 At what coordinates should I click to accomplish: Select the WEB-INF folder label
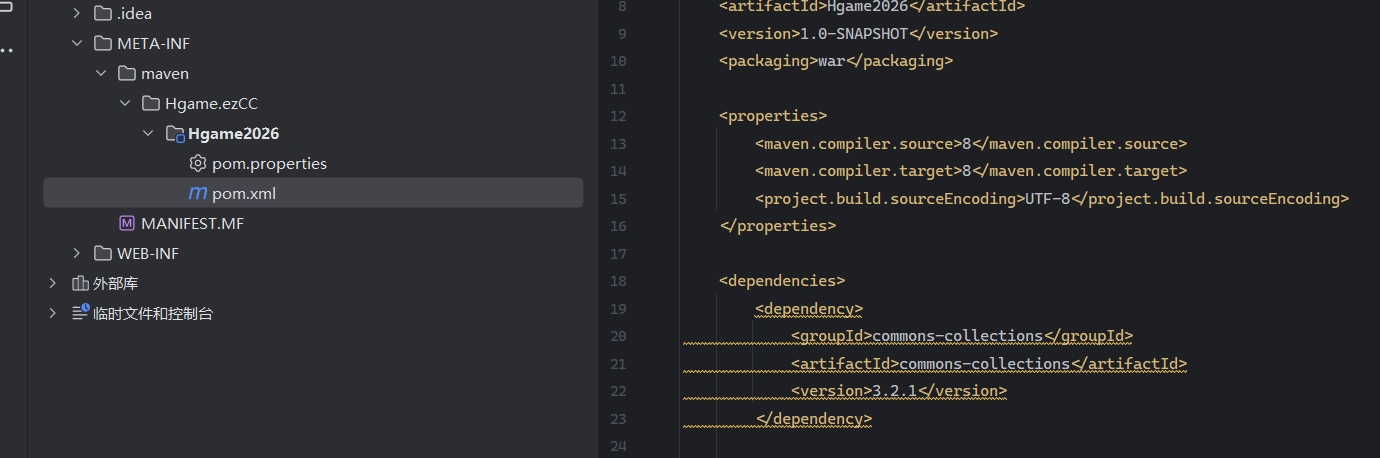[x=148, y=253]
